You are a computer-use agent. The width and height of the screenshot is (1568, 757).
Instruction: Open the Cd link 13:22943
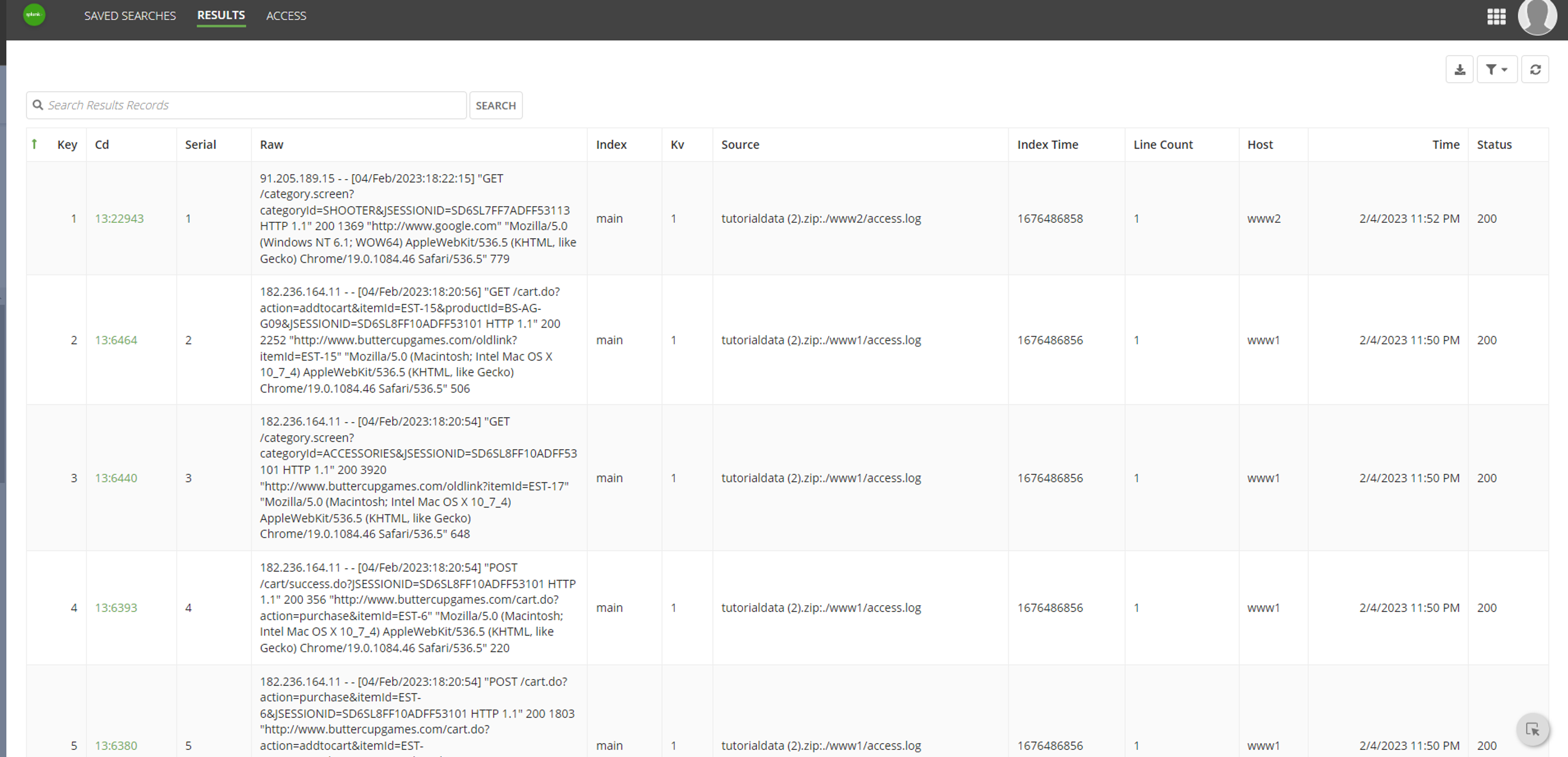[119, 218]
